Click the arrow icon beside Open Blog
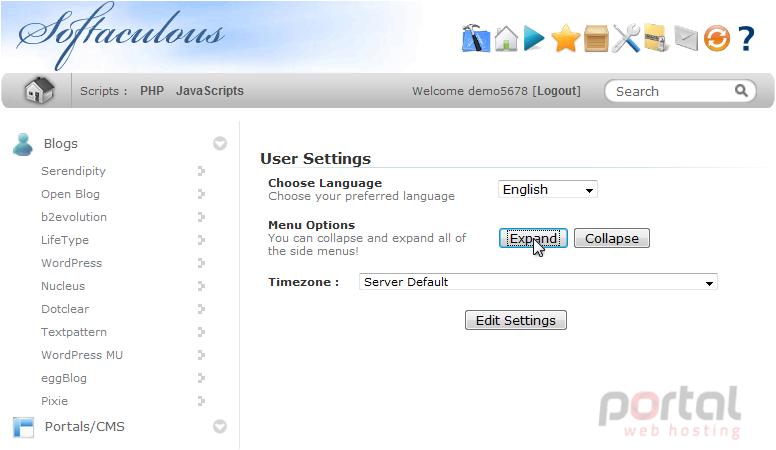 (201, 194)
